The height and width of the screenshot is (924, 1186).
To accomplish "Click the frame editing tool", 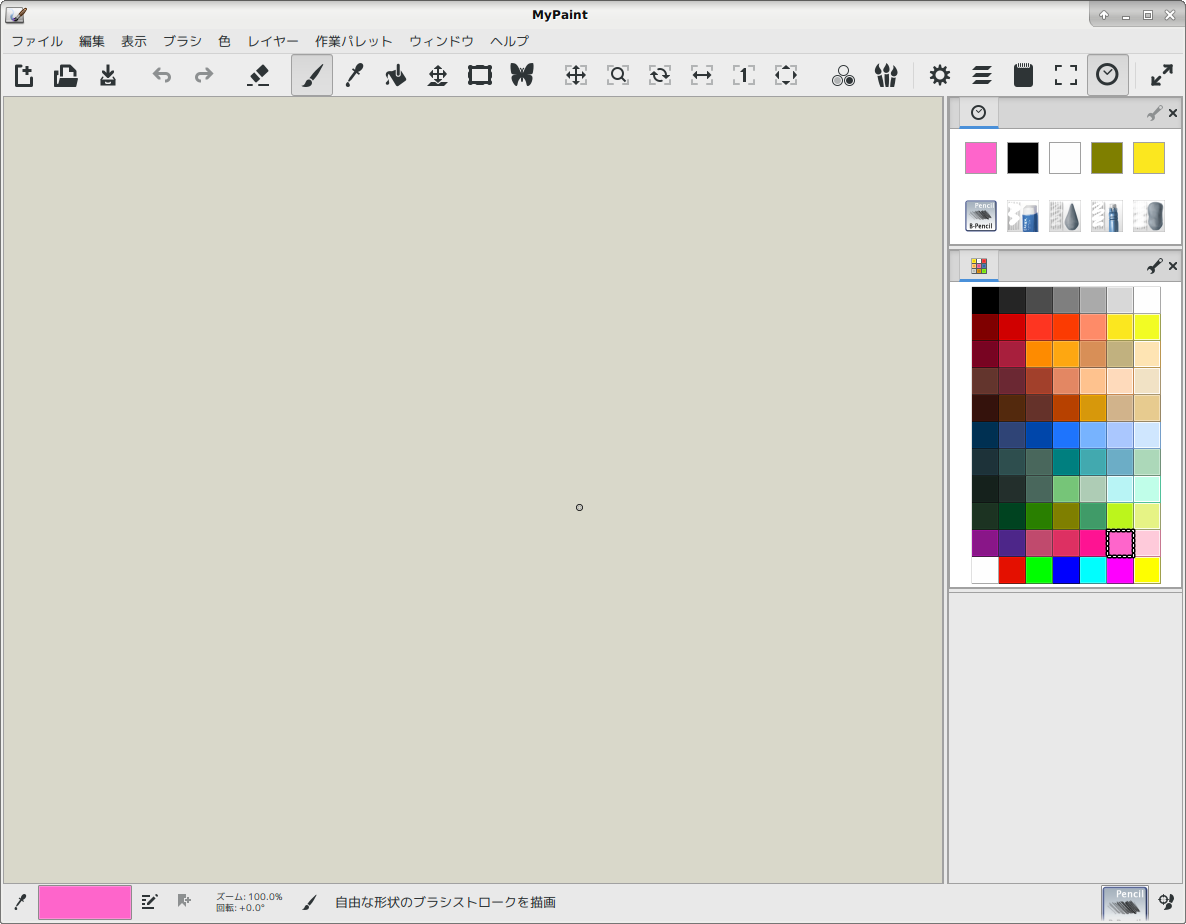I will (x=480, y=75).
